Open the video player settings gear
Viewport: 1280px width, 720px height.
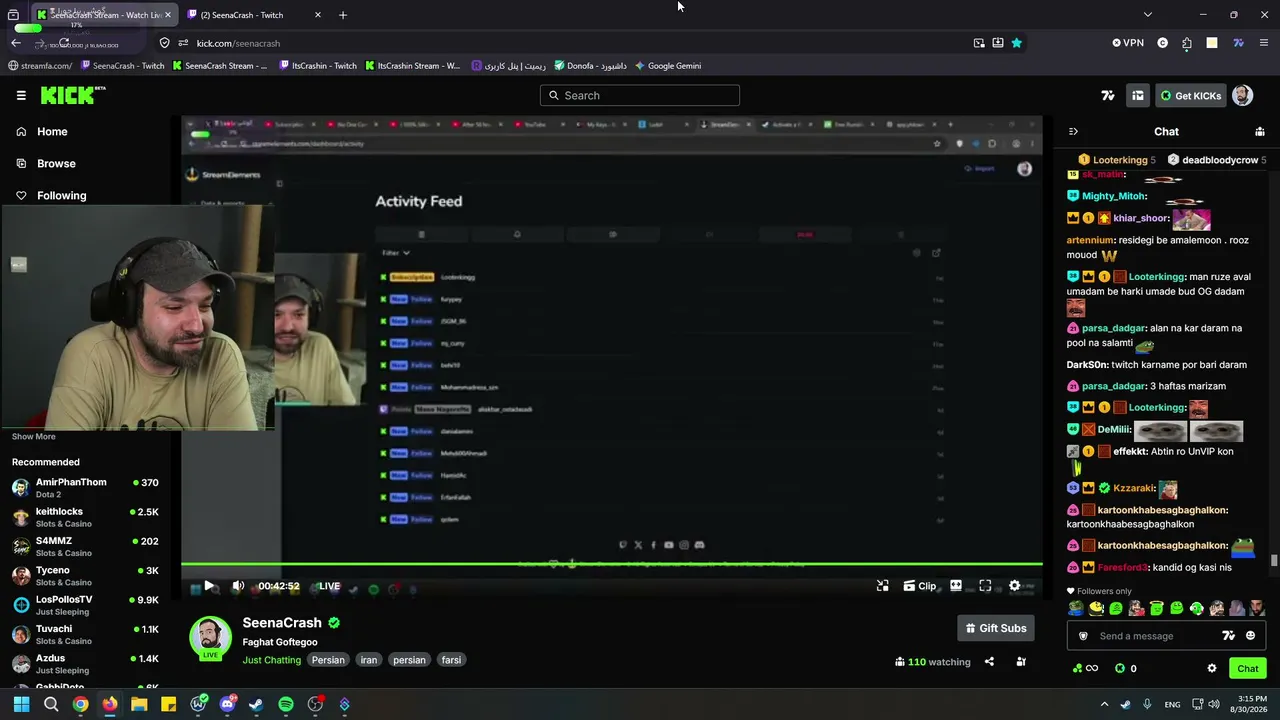coord(1015,586)
